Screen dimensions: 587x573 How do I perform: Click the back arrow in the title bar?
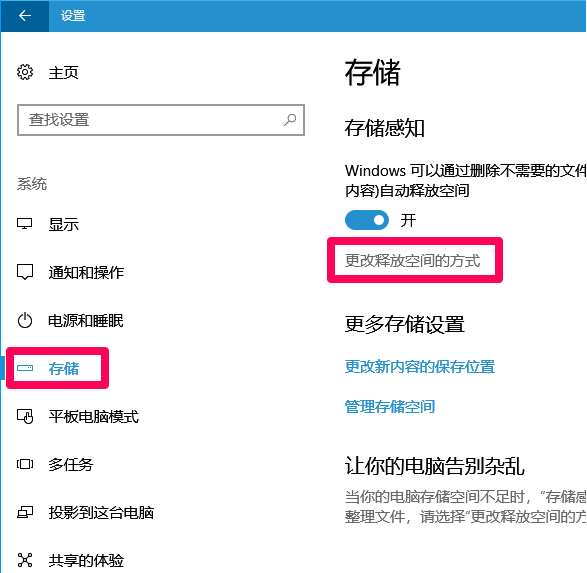(25, 16)
